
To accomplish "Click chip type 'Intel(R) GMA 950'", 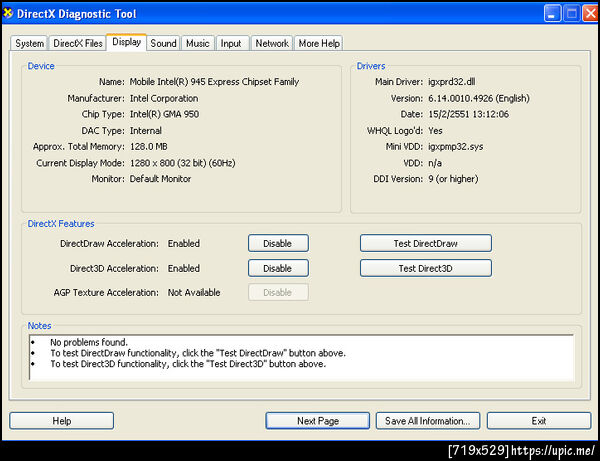I will pos(164,114).
